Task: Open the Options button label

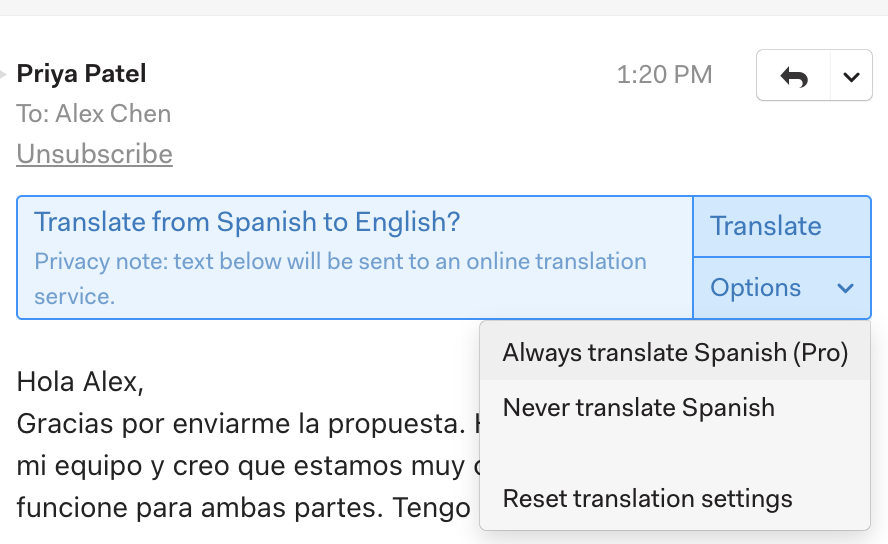Action: coord(755,288)
